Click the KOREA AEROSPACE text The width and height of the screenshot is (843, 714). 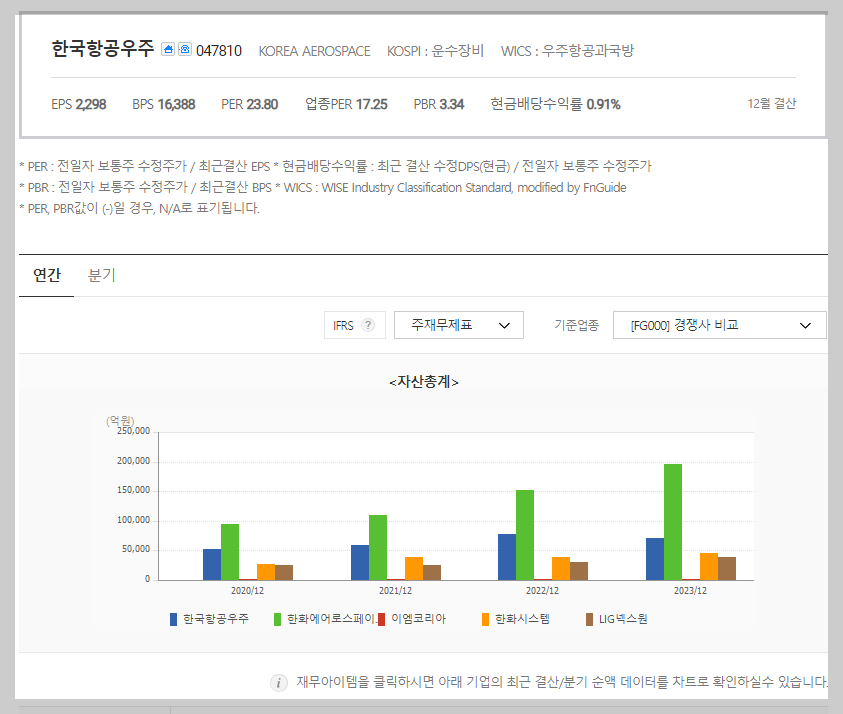[x=315, y=51]
